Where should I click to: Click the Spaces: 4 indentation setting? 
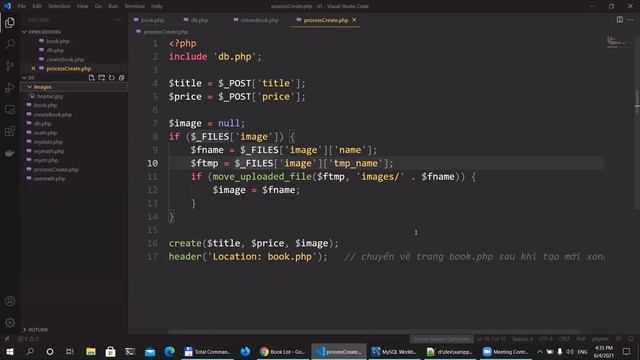click(522, 339)
